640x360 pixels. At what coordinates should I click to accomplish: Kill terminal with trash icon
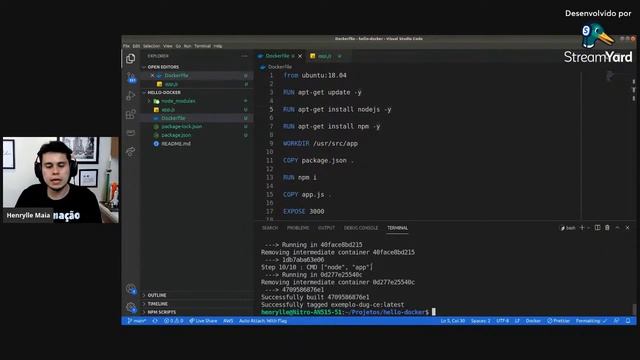[x=607, y=228]
